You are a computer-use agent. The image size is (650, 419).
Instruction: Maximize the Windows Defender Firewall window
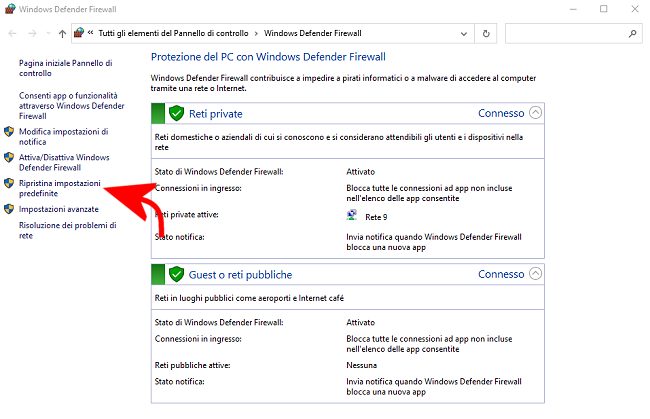(x=604, y=9)
